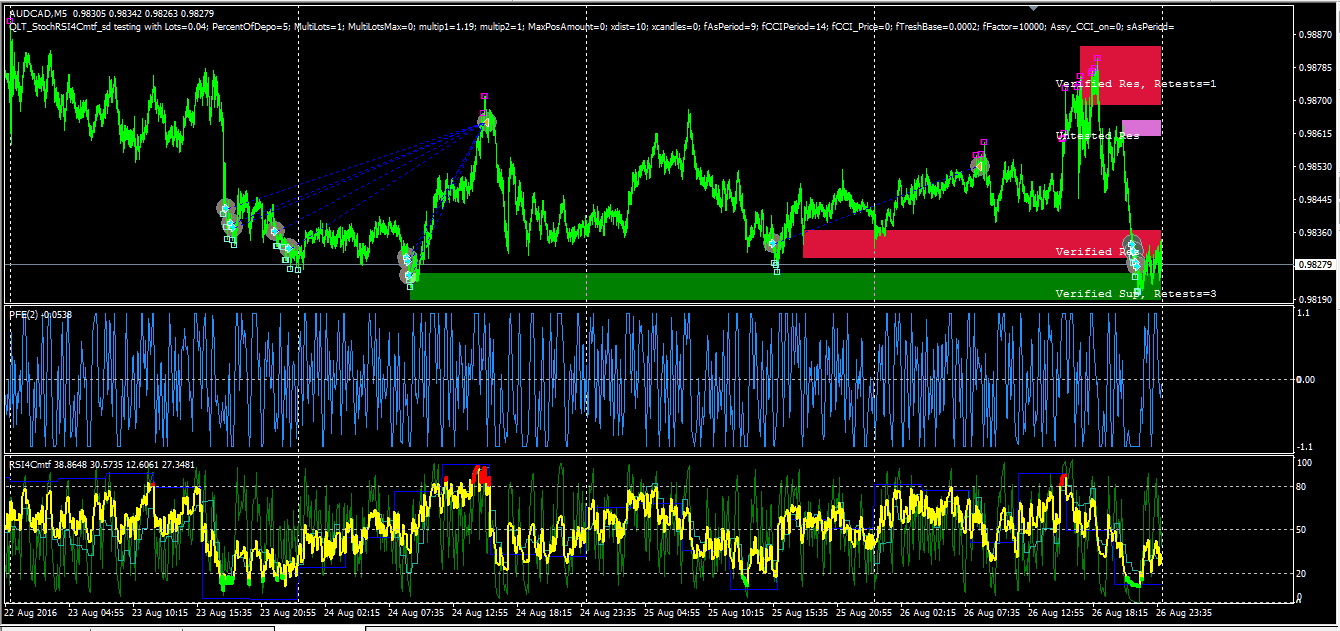Click the PFE(2) -0.0538 indicator label

pos(41,314)
